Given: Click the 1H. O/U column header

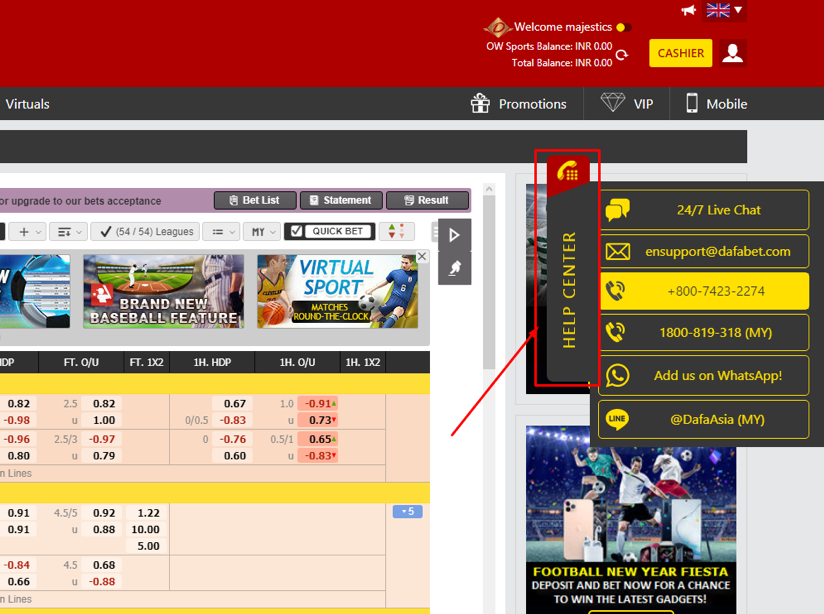Looking at the screenshot, I should pos(297,362).
